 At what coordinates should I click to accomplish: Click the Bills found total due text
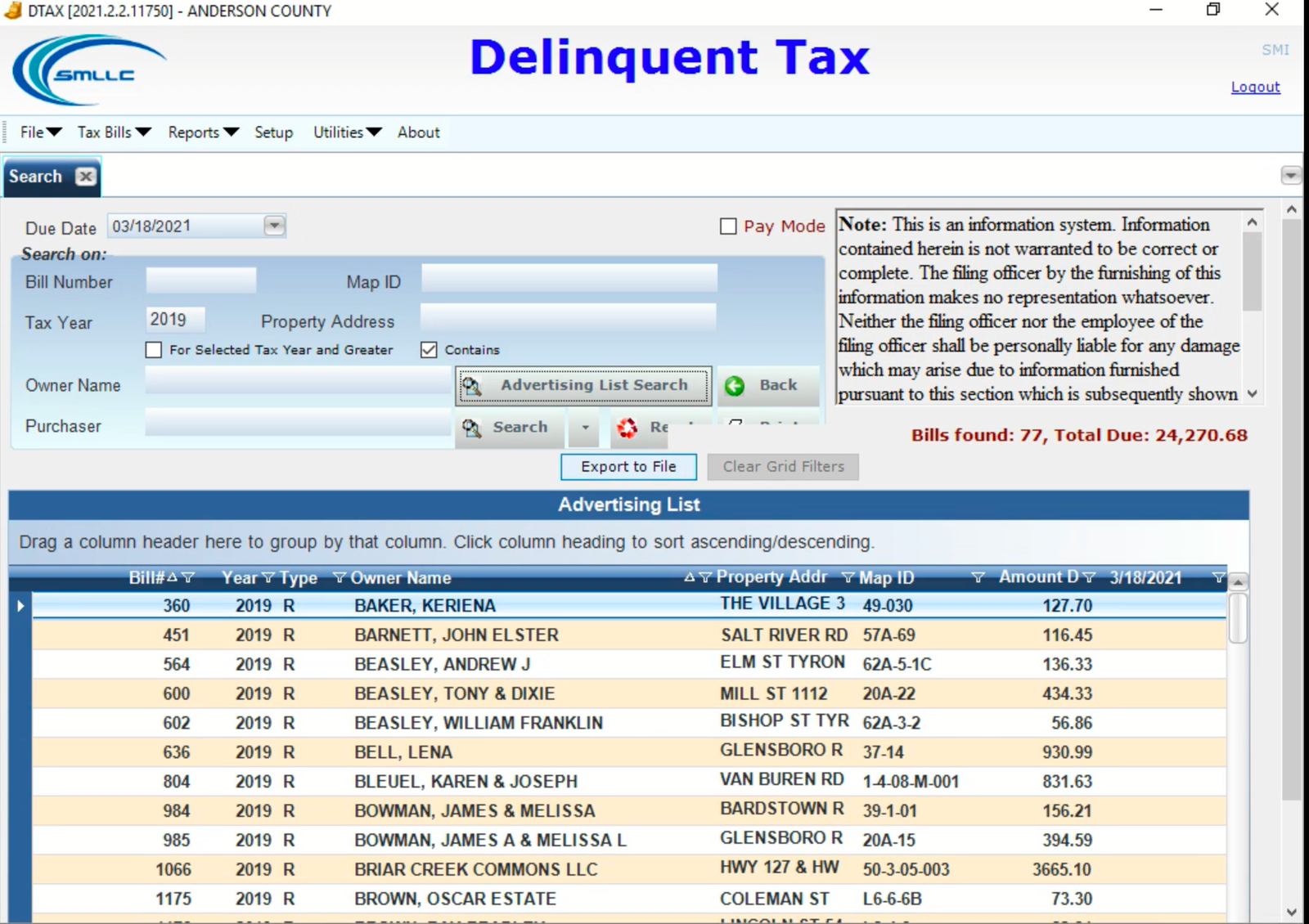pos(1079,435)
